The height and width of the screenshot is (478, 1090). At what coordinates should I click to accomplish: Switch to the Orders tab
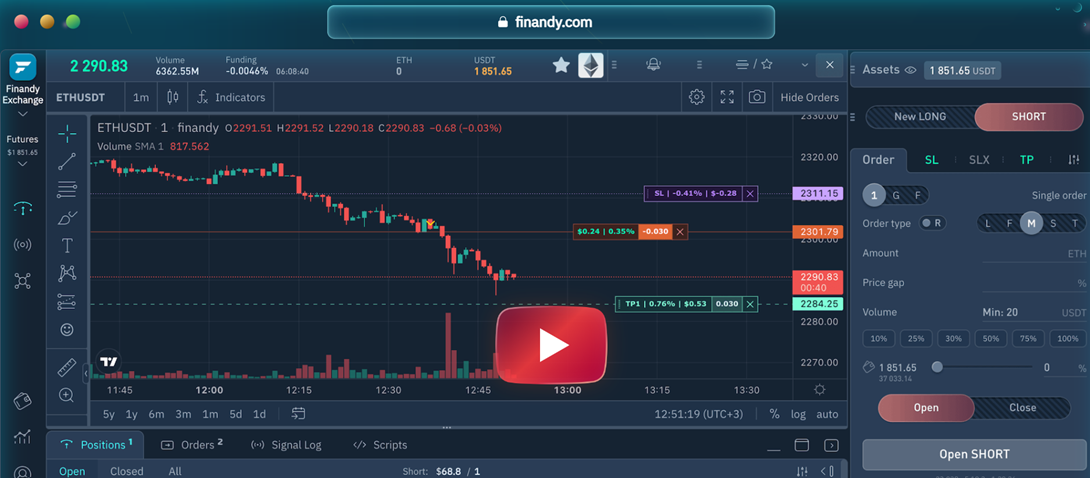click(193, 445)
